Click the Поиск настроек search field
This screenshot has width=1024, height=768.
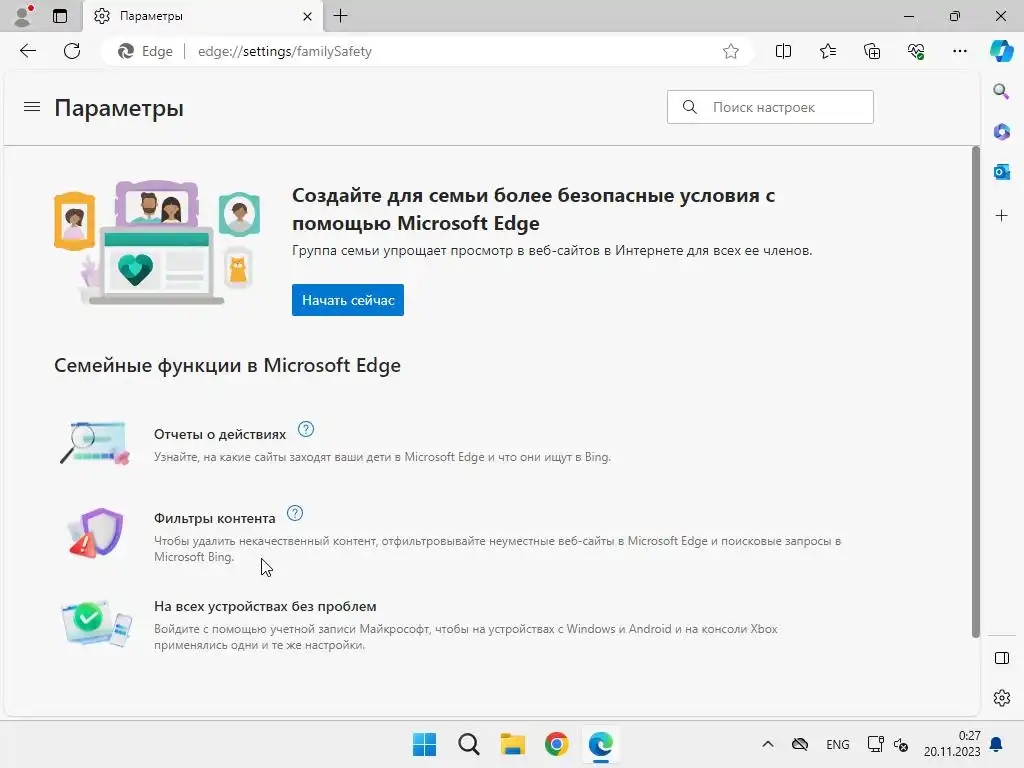770,107
